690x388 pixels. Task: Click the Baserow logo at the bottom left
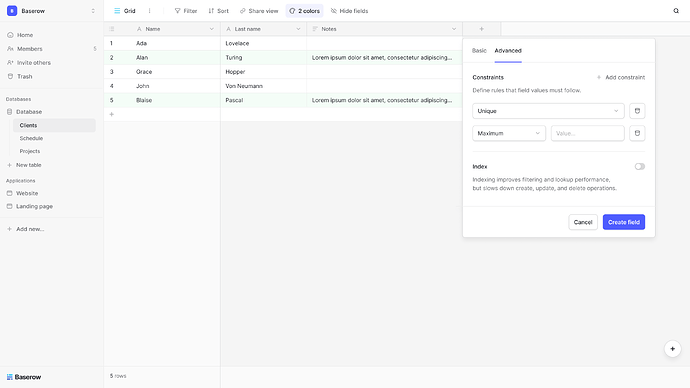[24, 377]
